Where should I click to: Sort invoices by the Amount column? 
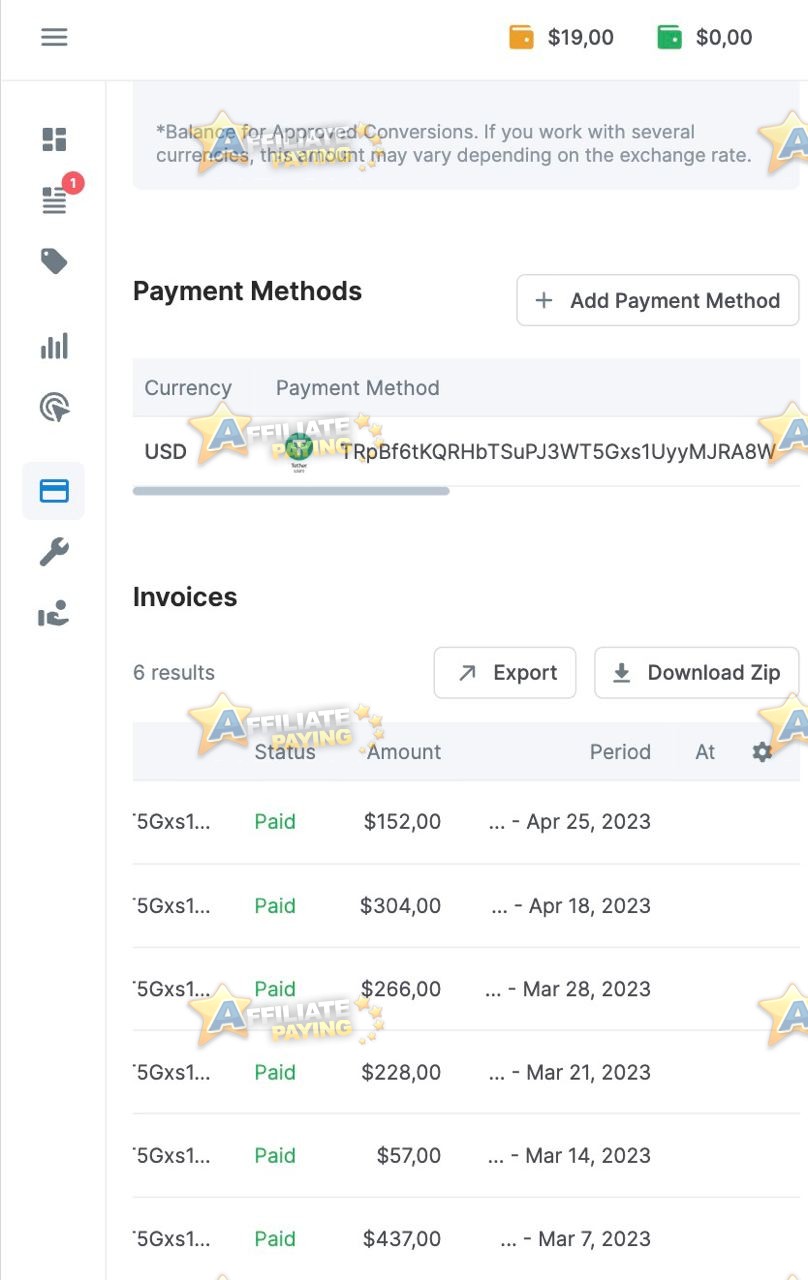tap(403, 752)
